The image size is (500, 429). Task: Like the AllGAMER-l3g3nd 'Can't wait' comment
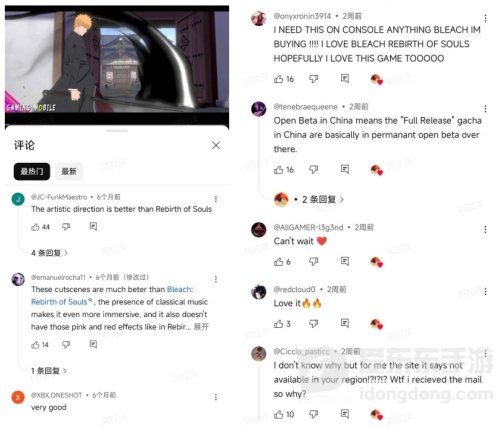[x=278, y=262]
